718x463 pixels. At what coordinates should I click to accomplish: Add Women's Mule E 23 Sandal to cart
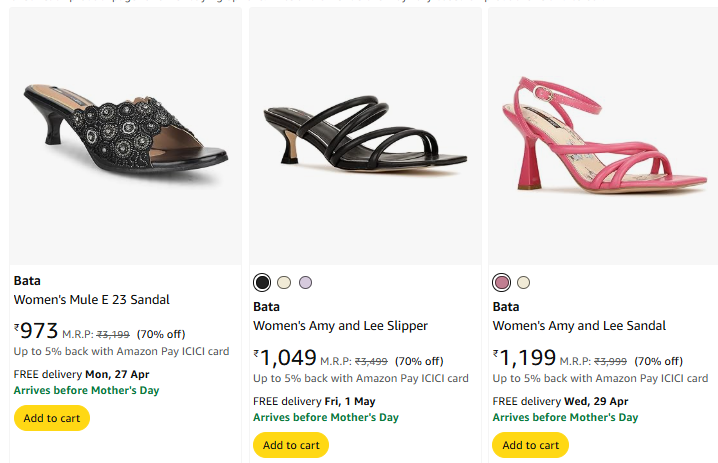click(x=52, y=418)
